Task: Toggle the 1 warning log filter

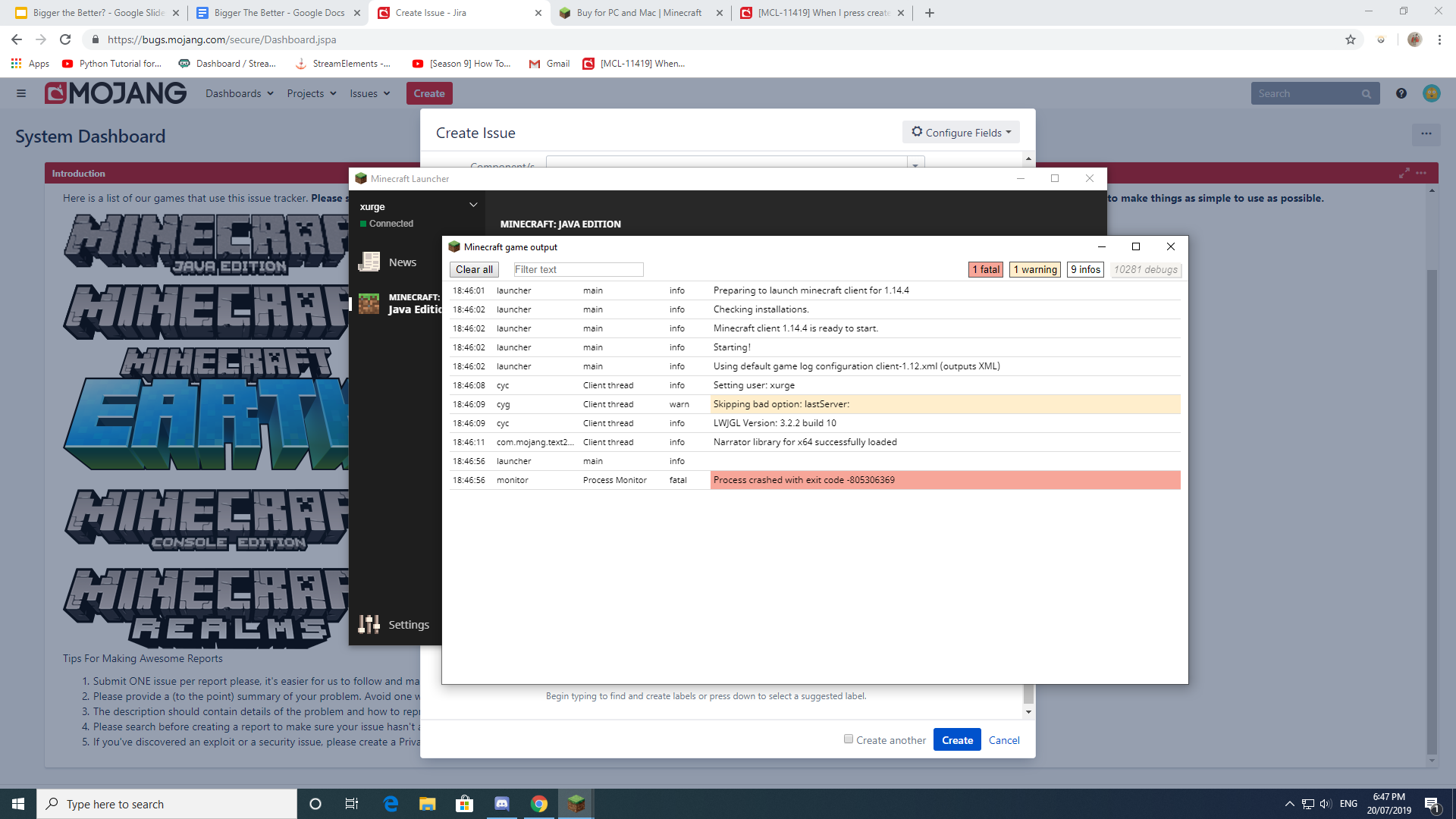Action: pos(1035,269)
